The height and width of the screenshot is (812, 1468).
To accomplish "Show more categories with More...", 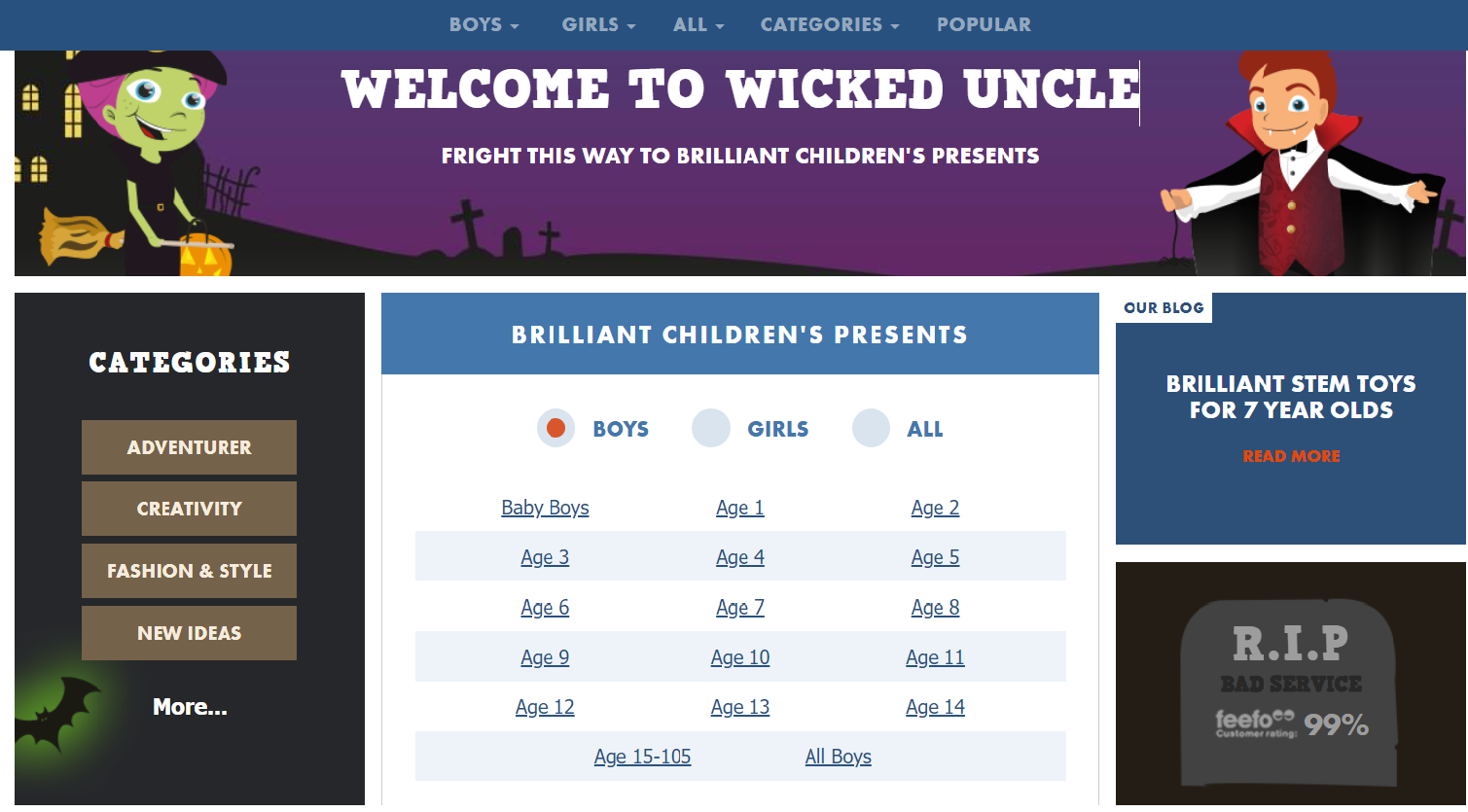I will [190, 707].
